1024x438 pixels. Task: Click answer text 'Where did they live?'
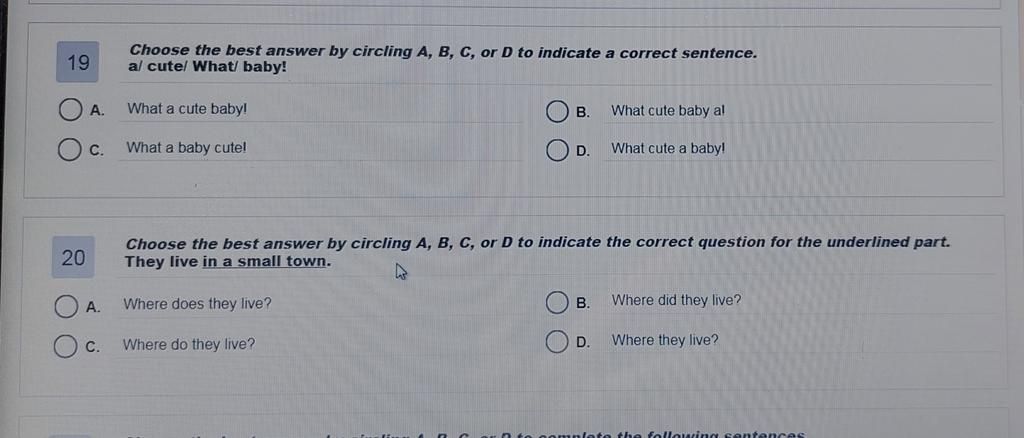tap(677, 301)
